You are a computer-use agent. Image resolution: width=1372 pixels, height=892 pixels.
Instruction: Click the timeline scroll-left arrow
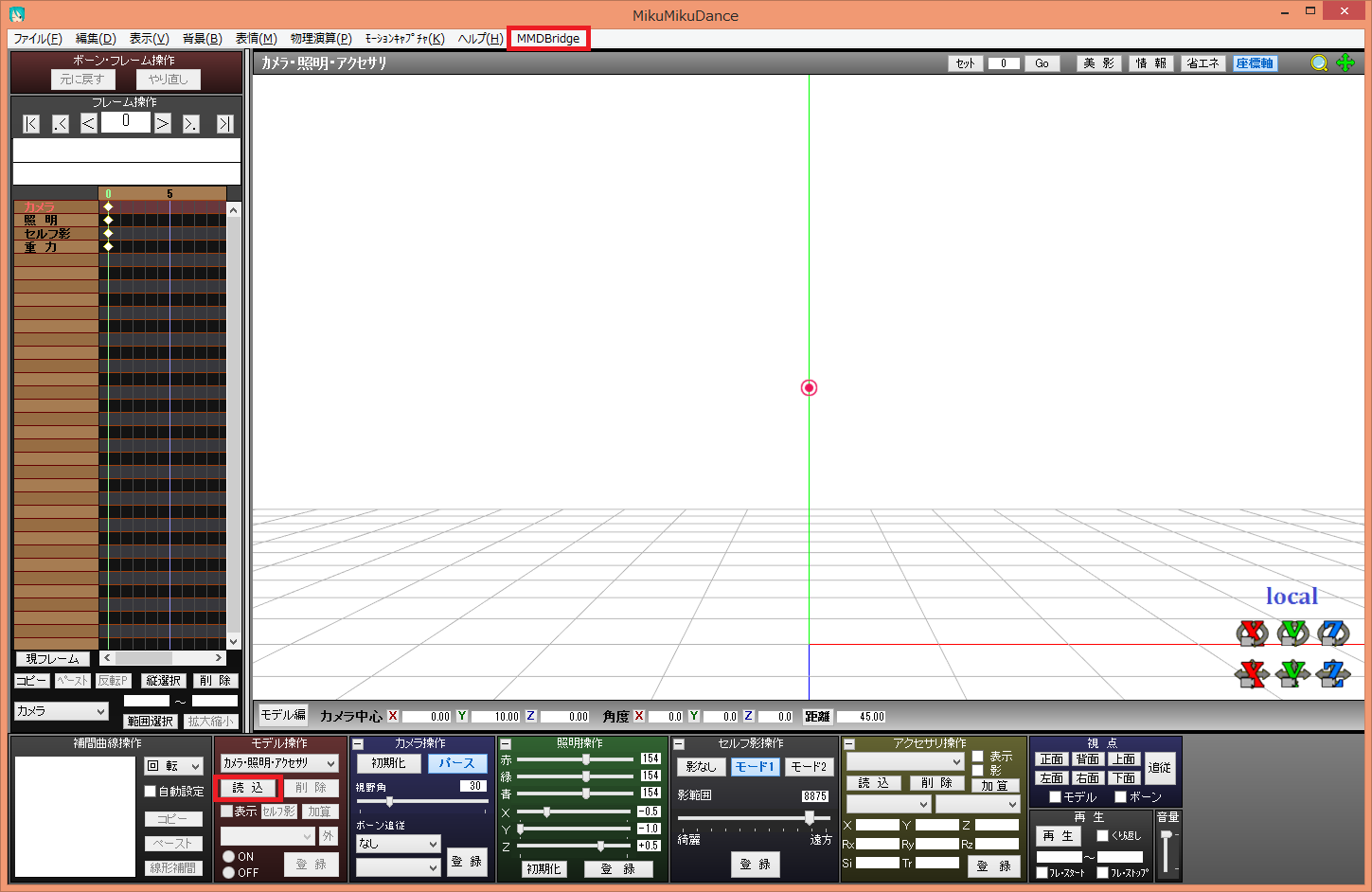coord(107,658)
